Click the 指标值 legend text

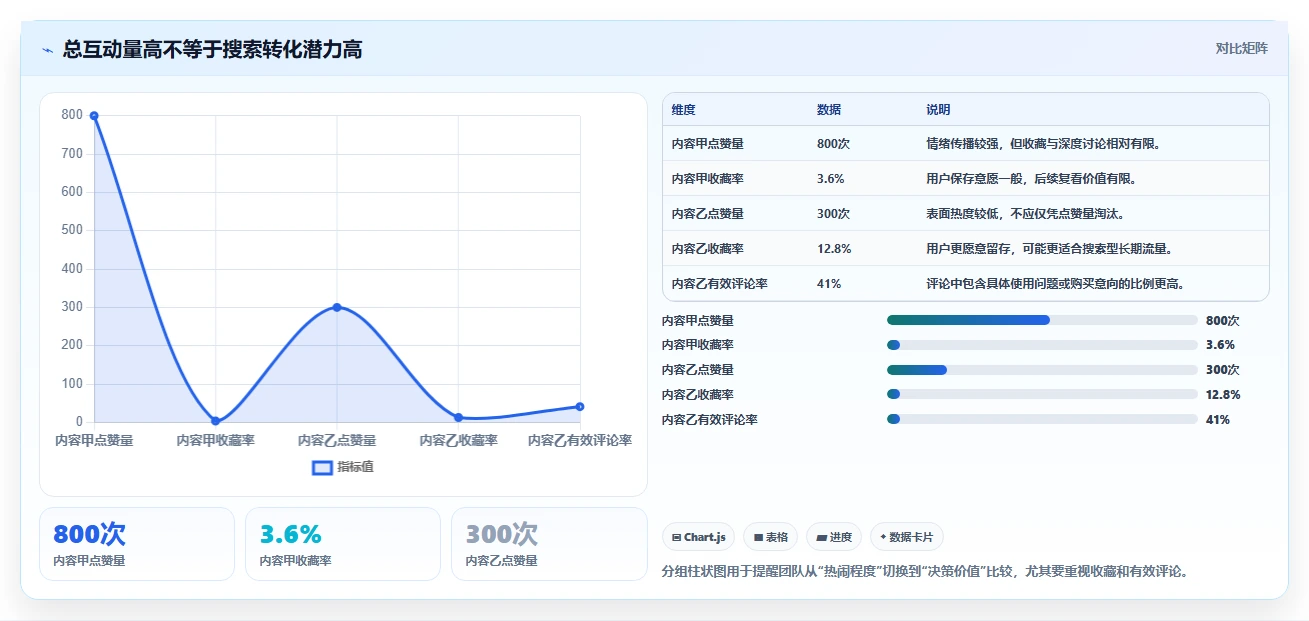[x=355, y=467]
